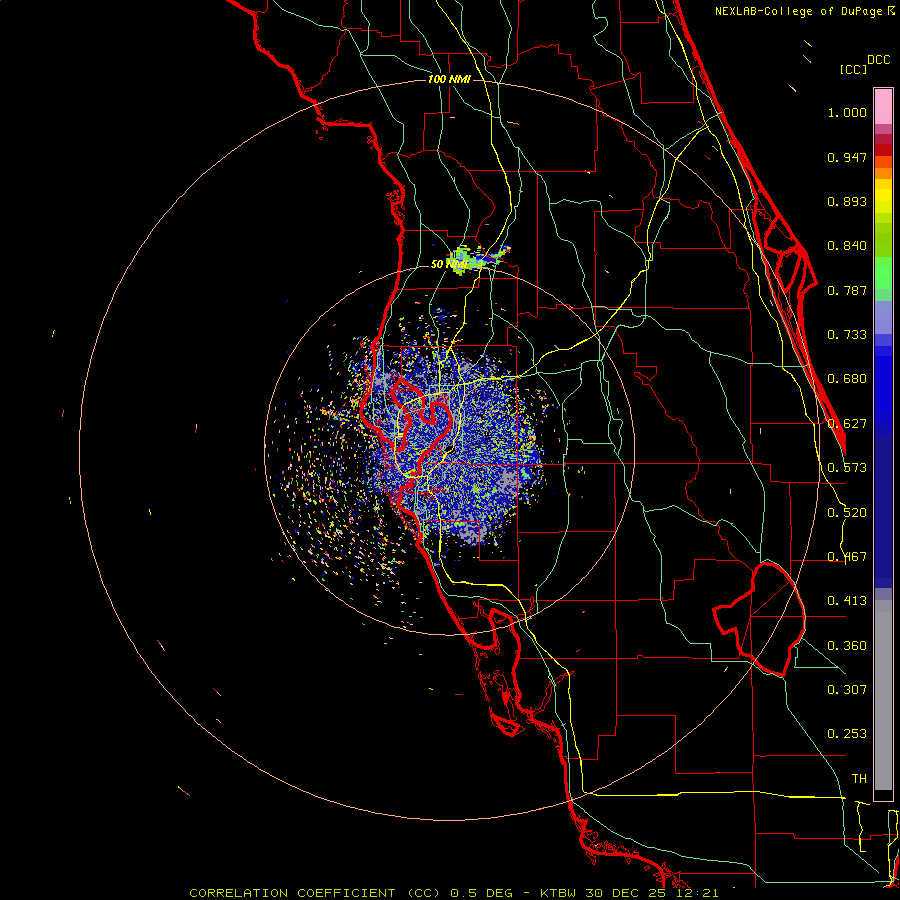Select the 0.680 scale value
Image resolution: width=900 pixels, height=900 pixels.
click(847, 379)
